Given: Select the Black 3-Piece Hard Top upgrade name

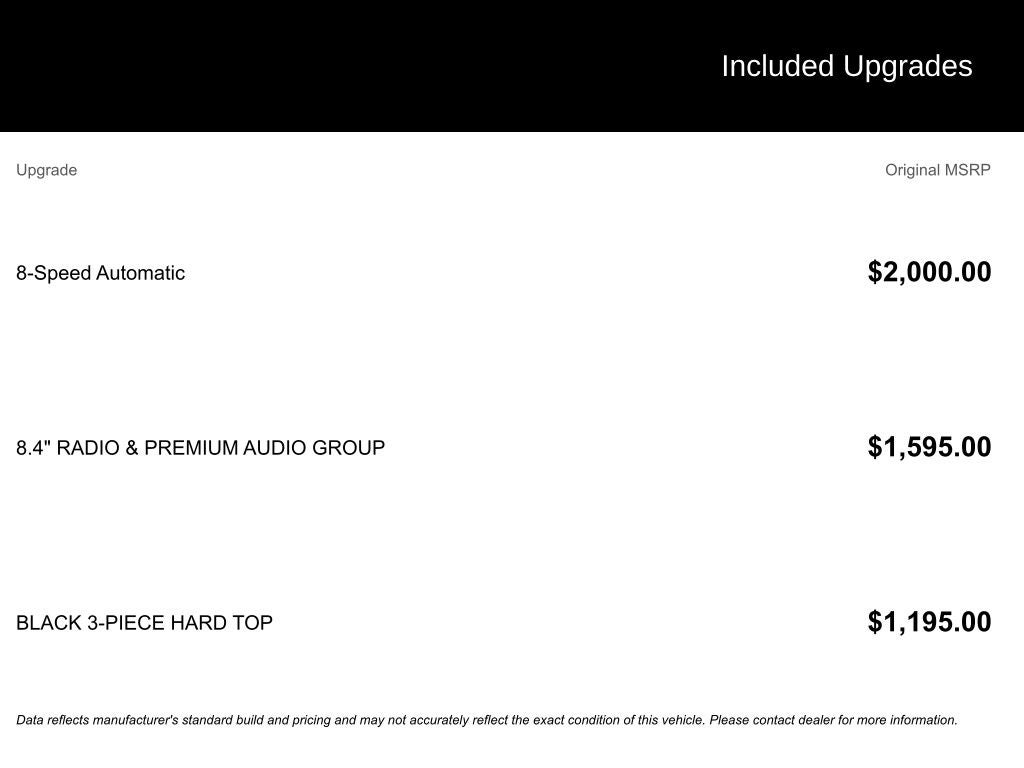Looking at the screenshot, I should click(x=144, y=623).
